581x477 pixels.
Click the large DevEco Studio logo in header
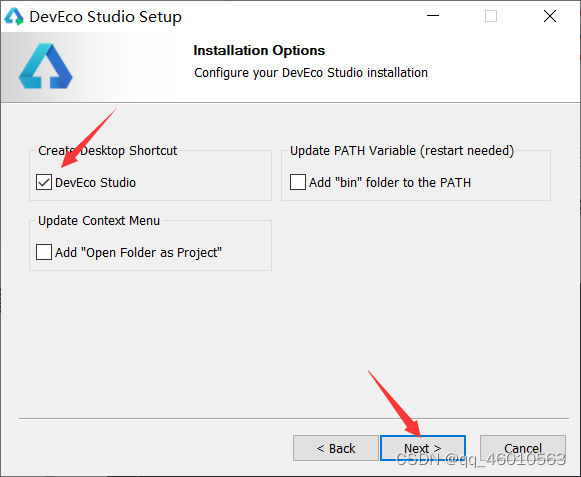coord(46,66)
